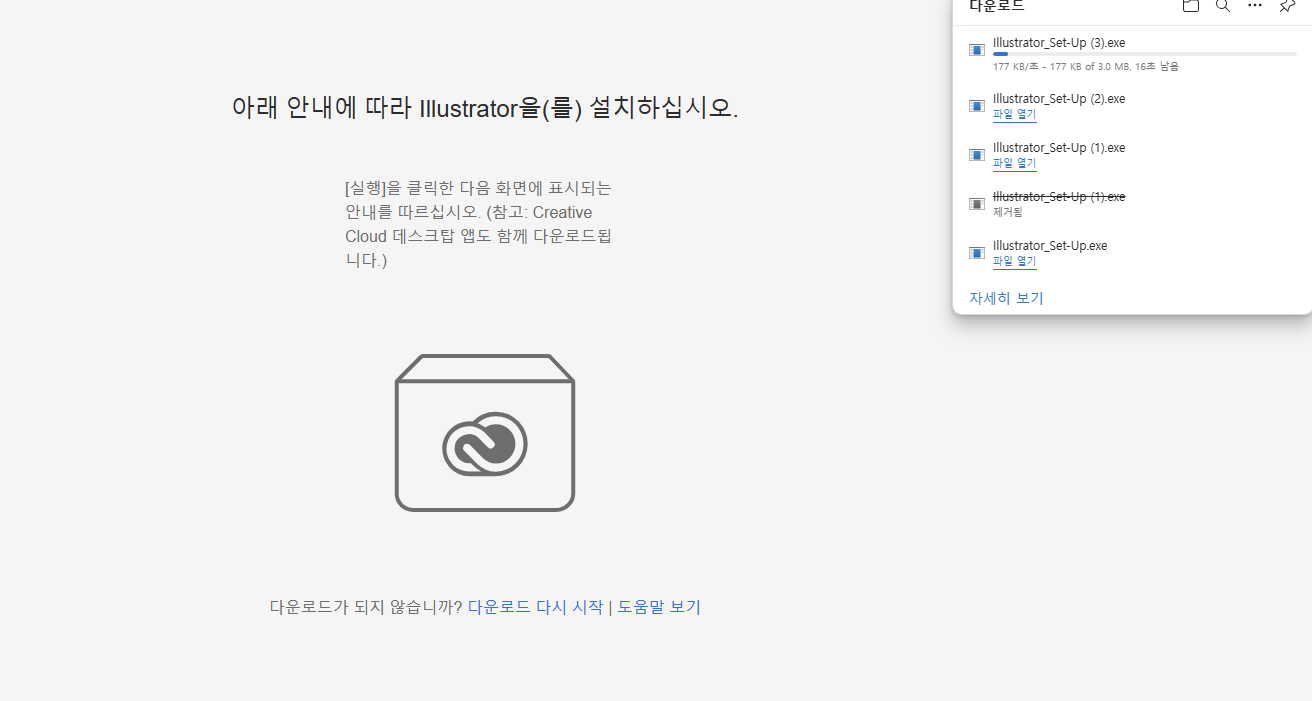
Task: Open the more options menu in downloads panel
Action: click(x=1254, y=6)
